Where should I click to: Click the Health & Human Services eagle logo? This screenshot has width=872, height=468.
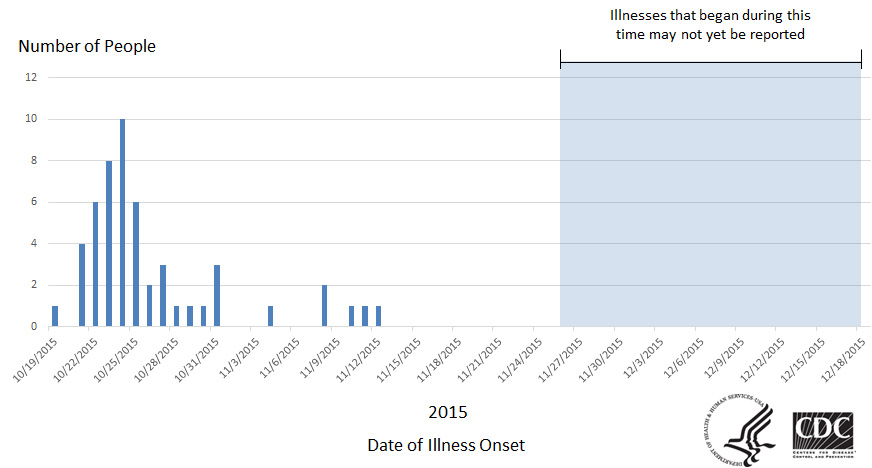pos(740,429)
